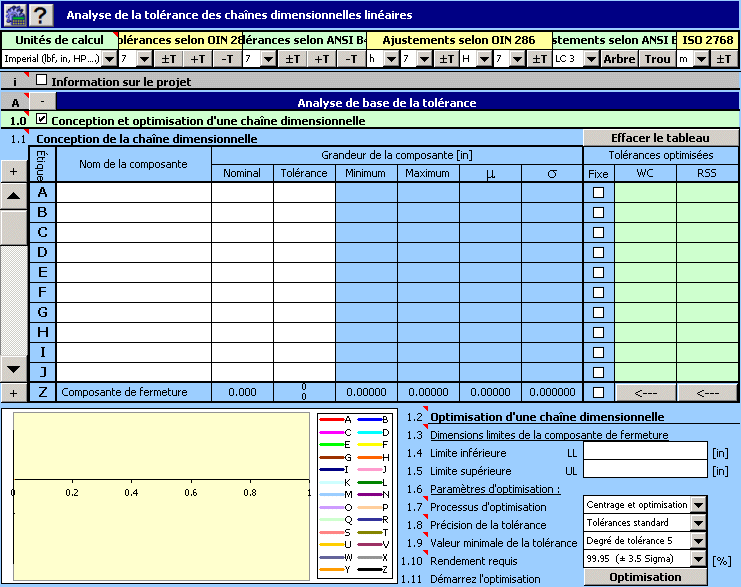This screenshot has width=741, height=587.
Task: Click the Nom de la composante cell in row A
Action: coord(134,192)
